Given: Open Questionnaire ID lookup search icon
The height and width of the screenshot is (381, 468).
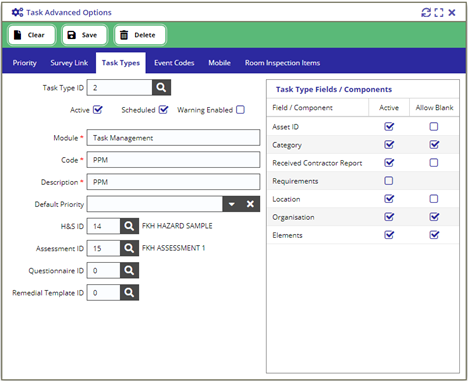Looking at the screenshot, I should coord(129,270).
